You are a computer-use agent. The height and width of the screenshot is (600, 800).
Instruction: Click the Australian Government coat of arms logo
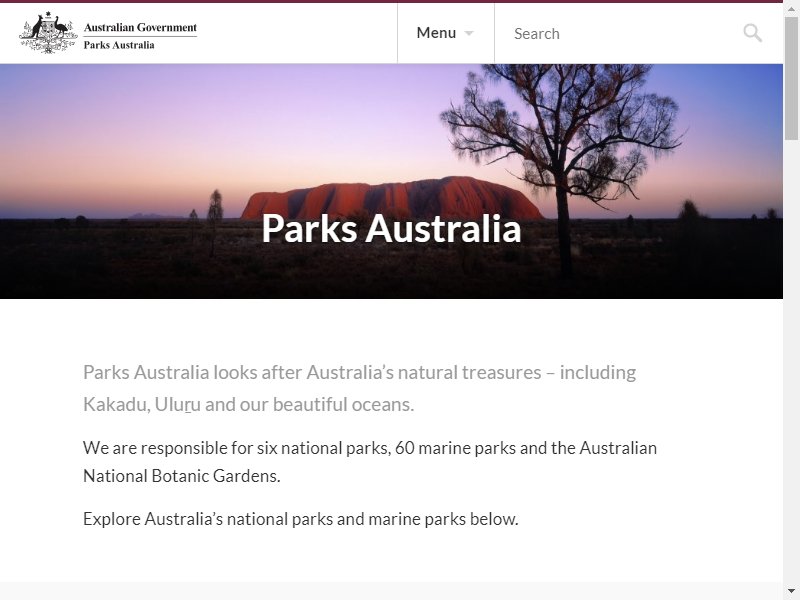point(48,33)
